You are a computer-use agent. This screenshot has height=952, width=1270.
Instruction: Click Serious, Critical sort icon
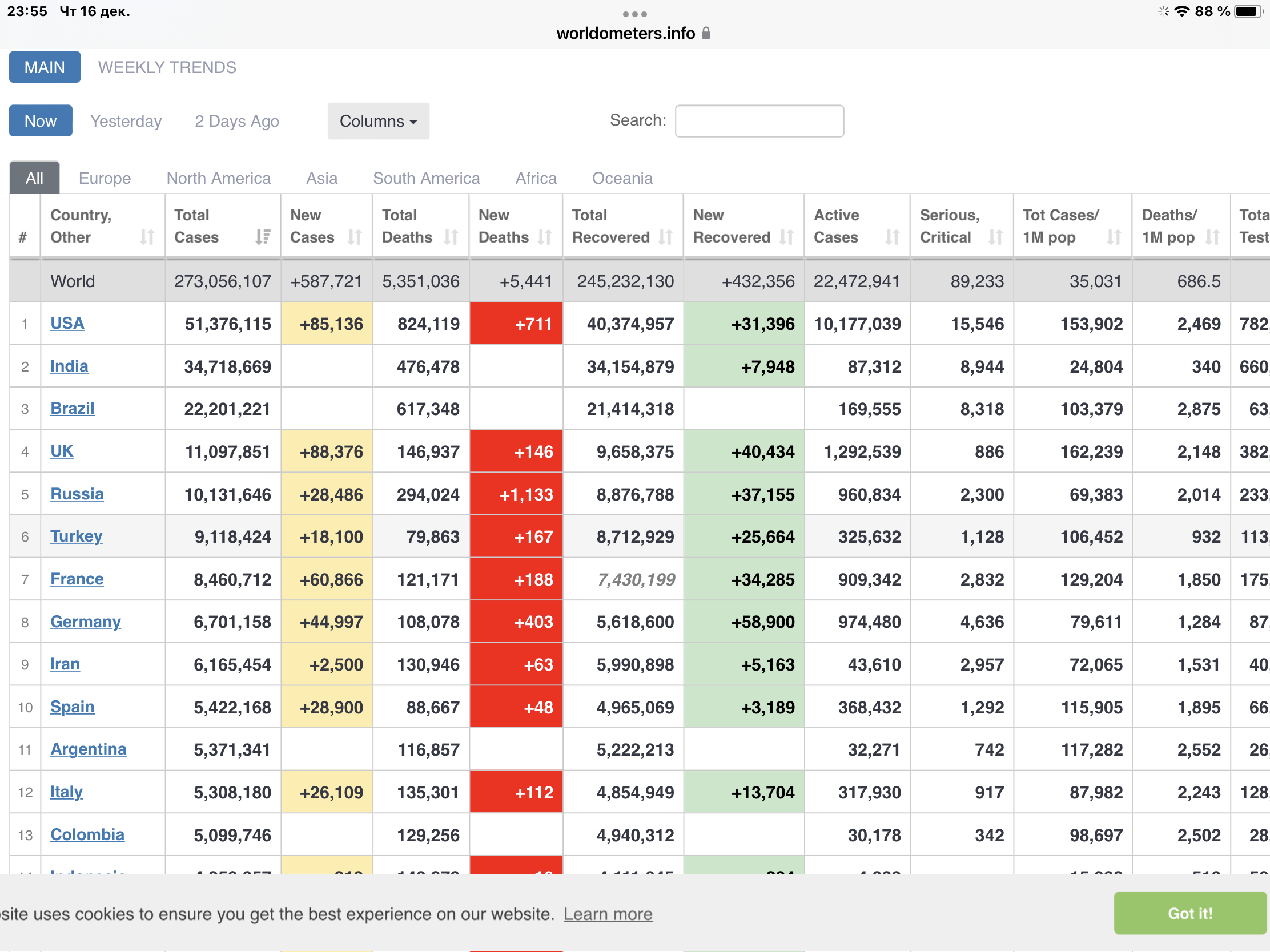tap(995, 237)
